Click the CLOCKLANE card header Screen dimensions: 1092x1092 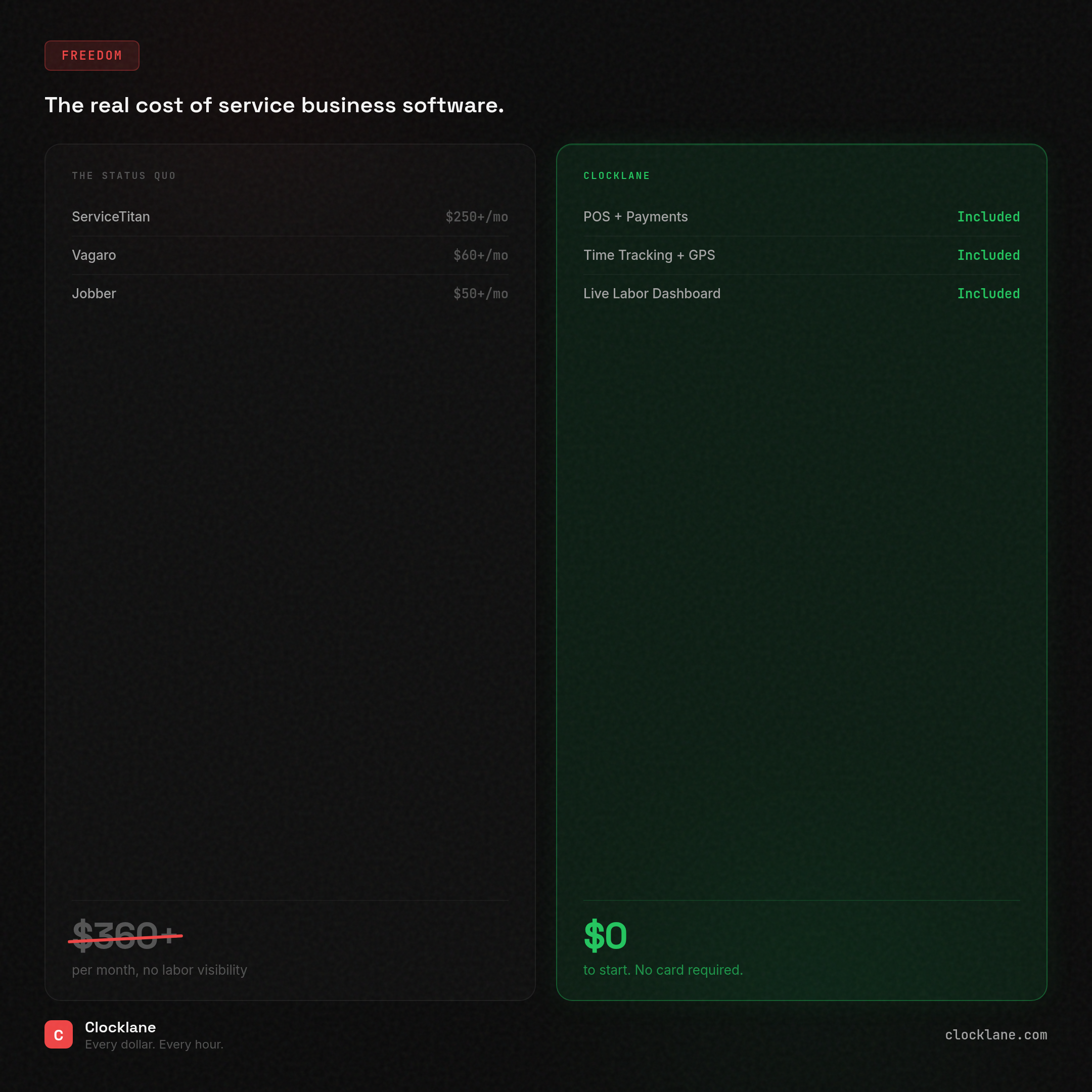[617, 175]
